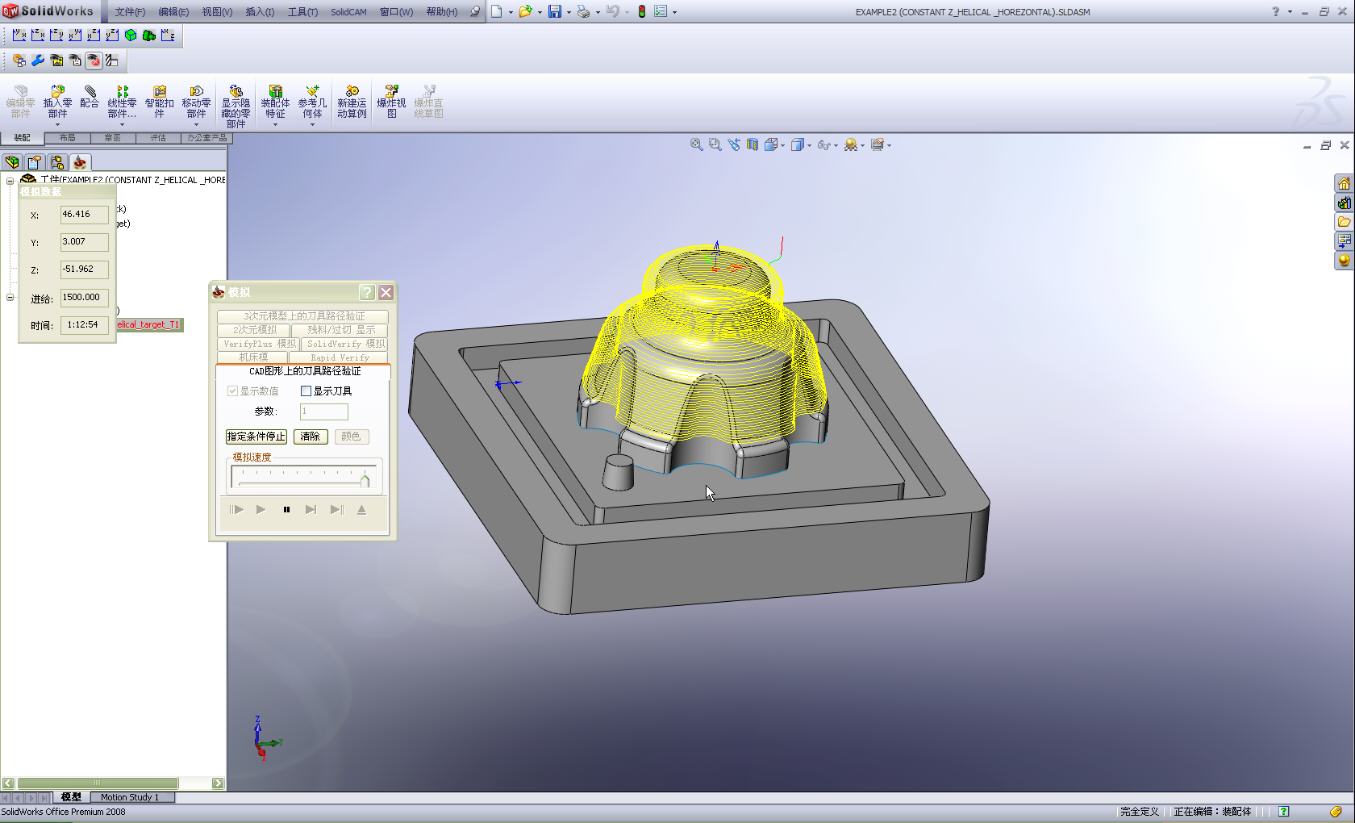Open the 文件(F) menu
The image size is (1355, 823).
coord(130,12)
